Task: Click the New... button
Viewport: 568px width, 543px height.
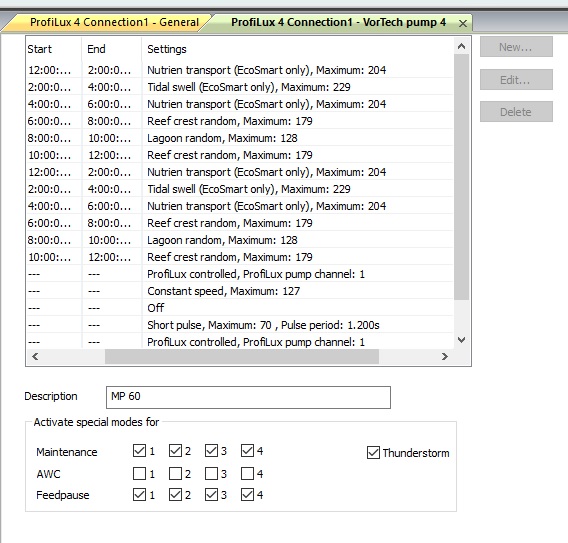Action: (516, 47)
